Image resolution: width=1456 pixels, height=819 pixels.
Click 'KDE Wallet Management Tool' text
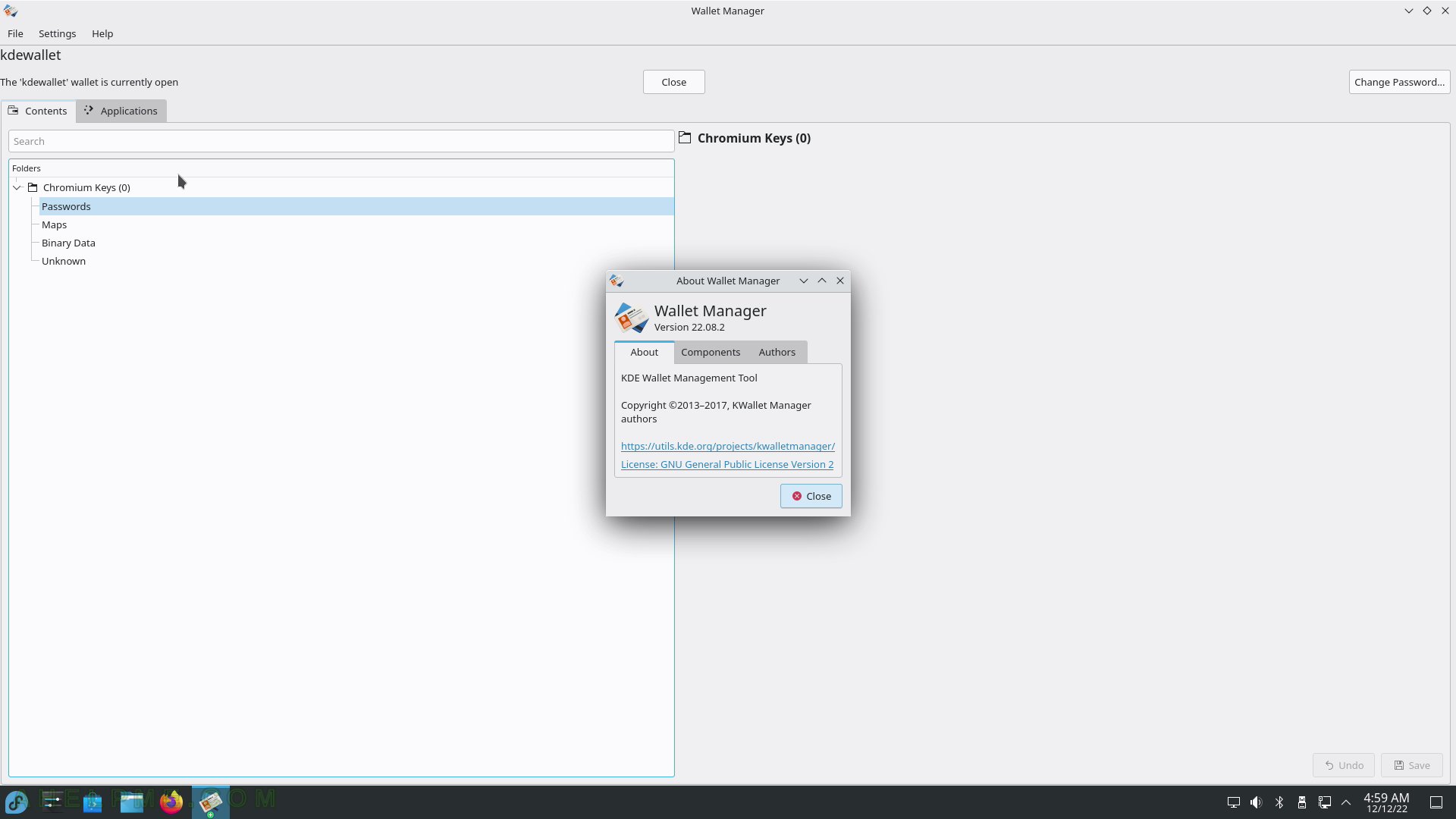pos(689,378)
